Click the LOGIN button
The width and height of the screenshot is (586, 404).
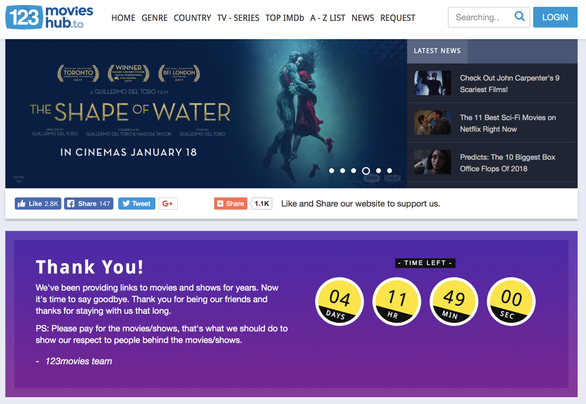pyautogui.click(x=555, y=17)
